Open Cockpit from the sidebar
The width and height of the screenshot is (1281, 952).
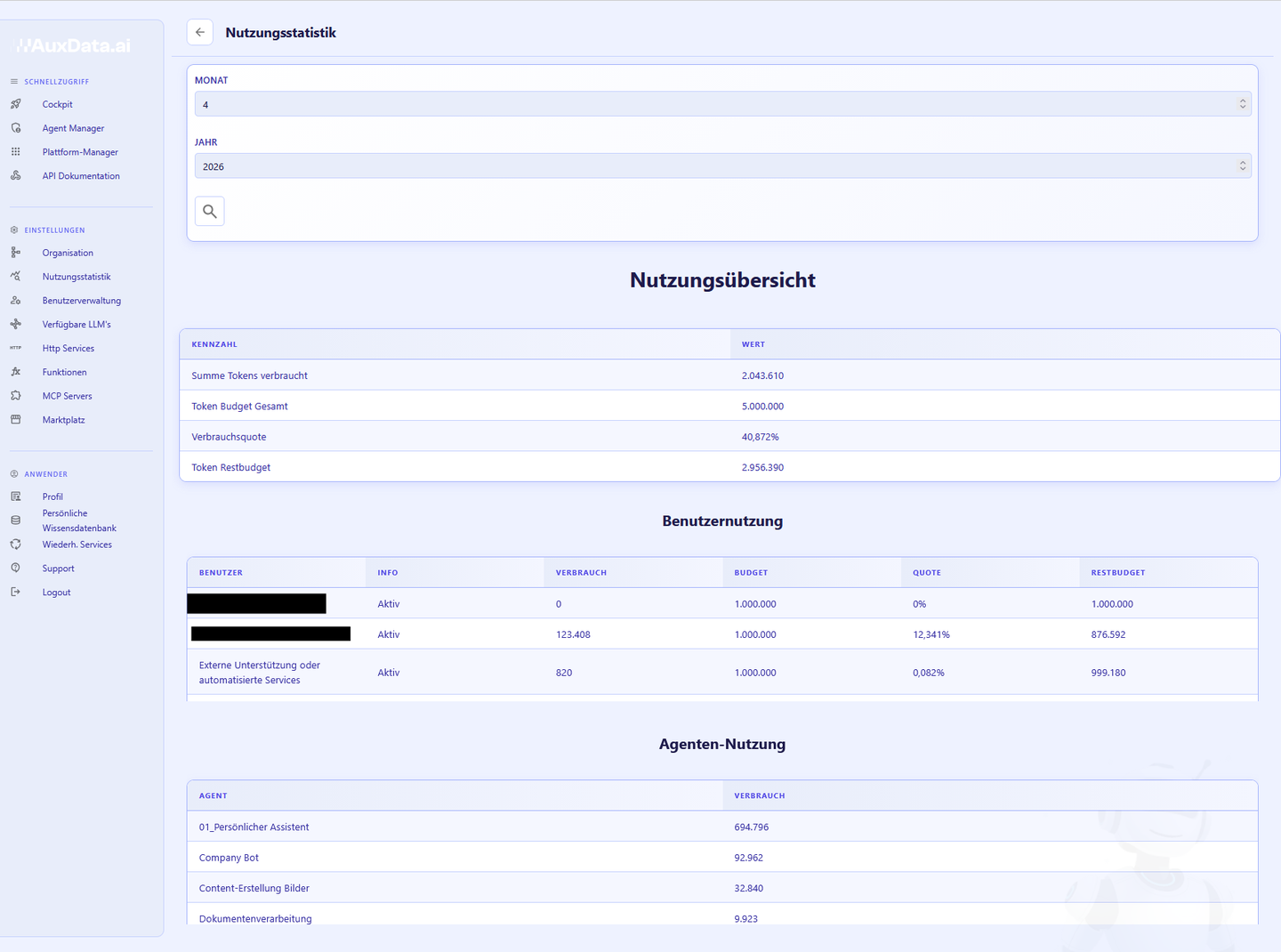(x=57, y=104)
